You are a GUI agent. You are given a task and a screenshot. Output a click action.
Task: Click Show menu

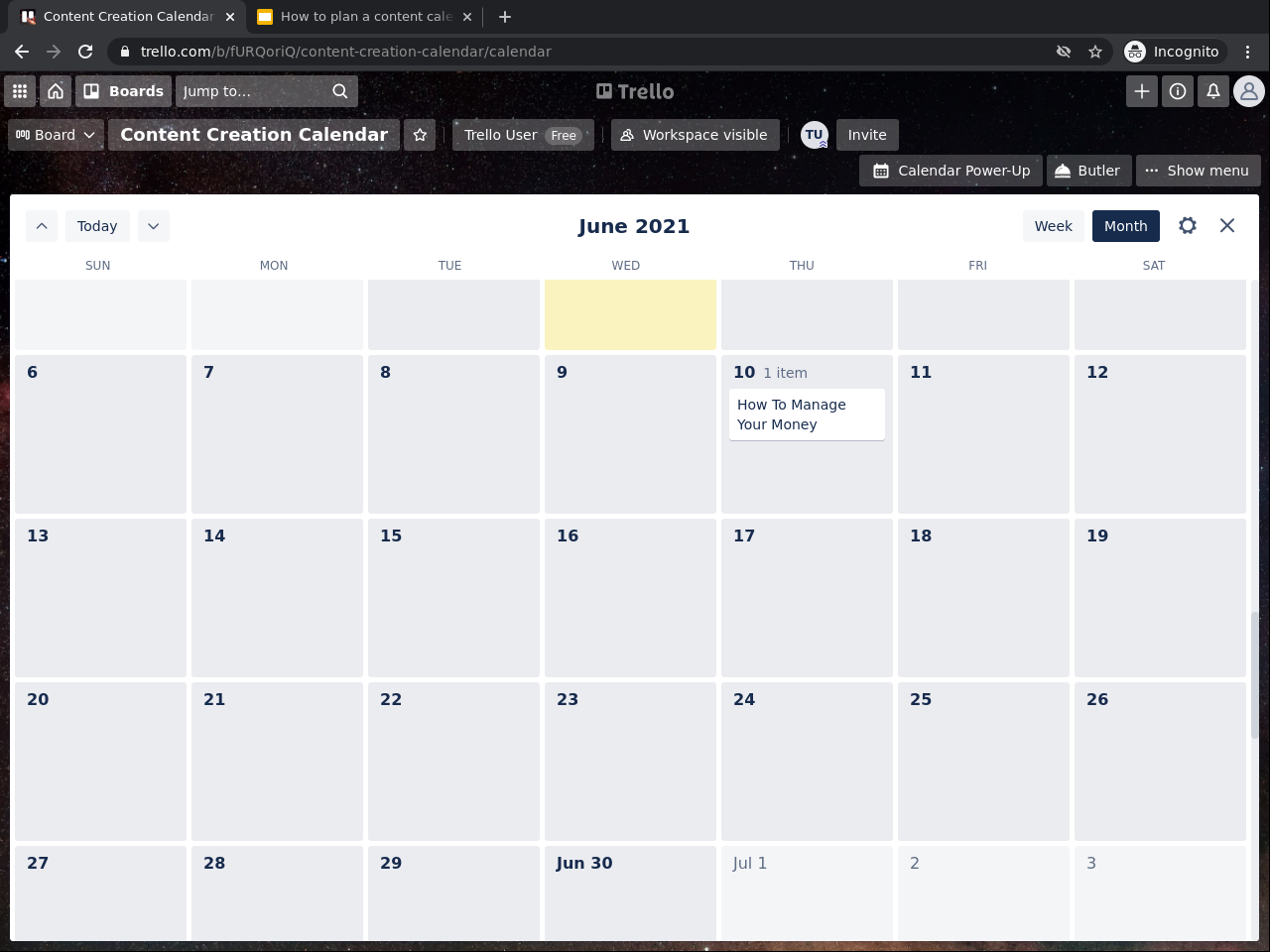[1198, 171]
